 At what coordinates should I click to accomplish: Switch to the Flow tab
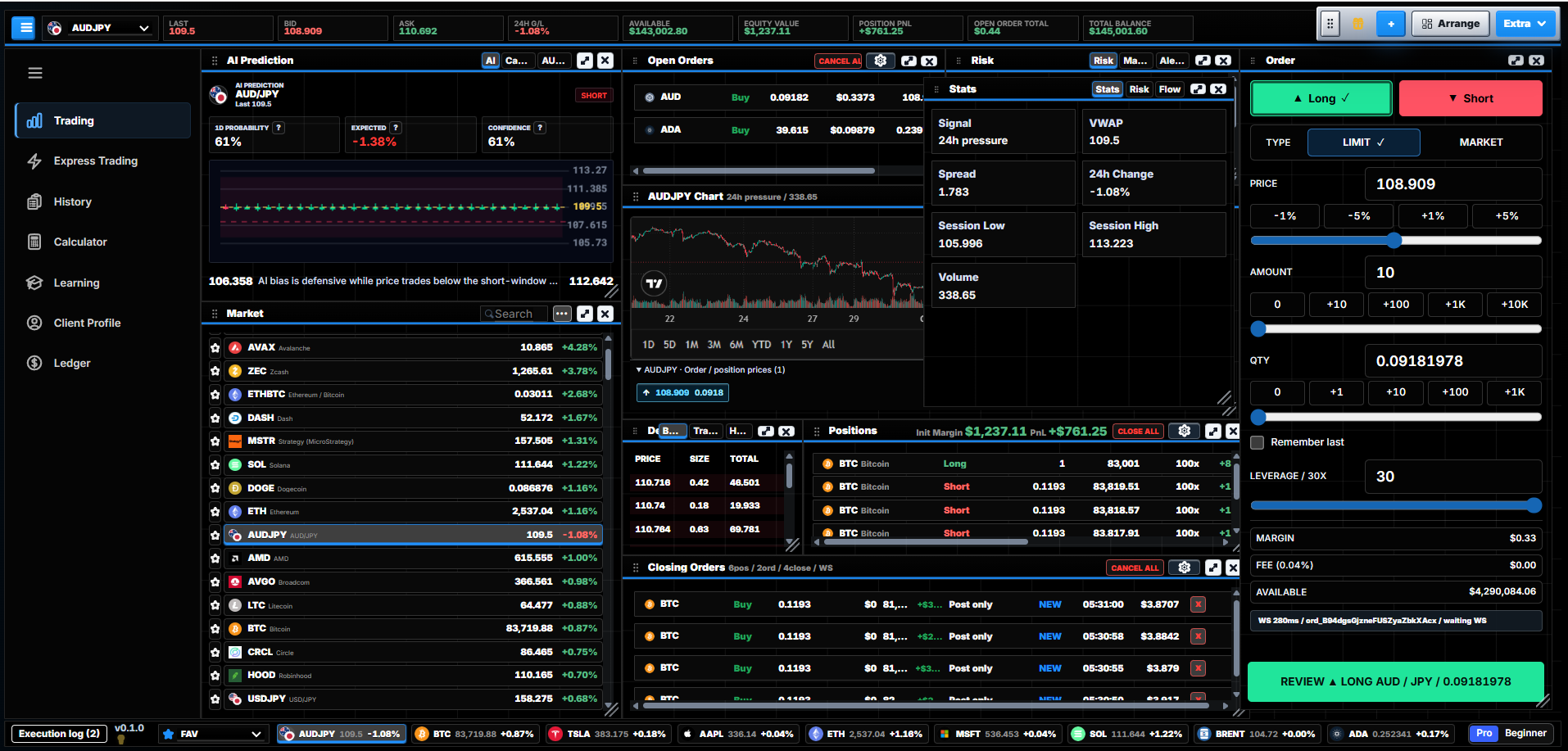(x=1169, y=89)
